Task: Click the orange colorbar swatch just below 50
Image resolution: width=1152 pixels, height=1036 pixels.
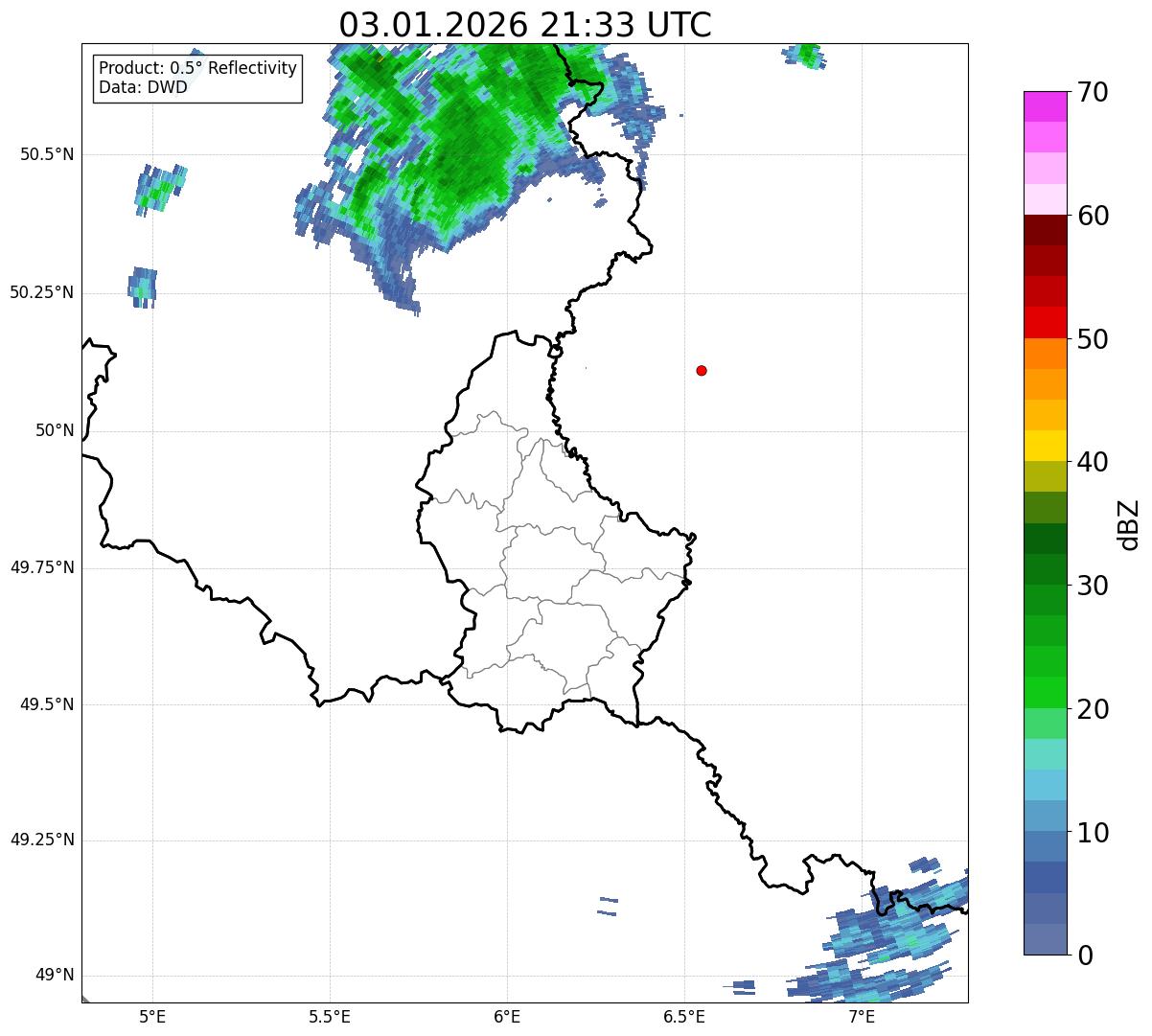Action: [1045, 354]
